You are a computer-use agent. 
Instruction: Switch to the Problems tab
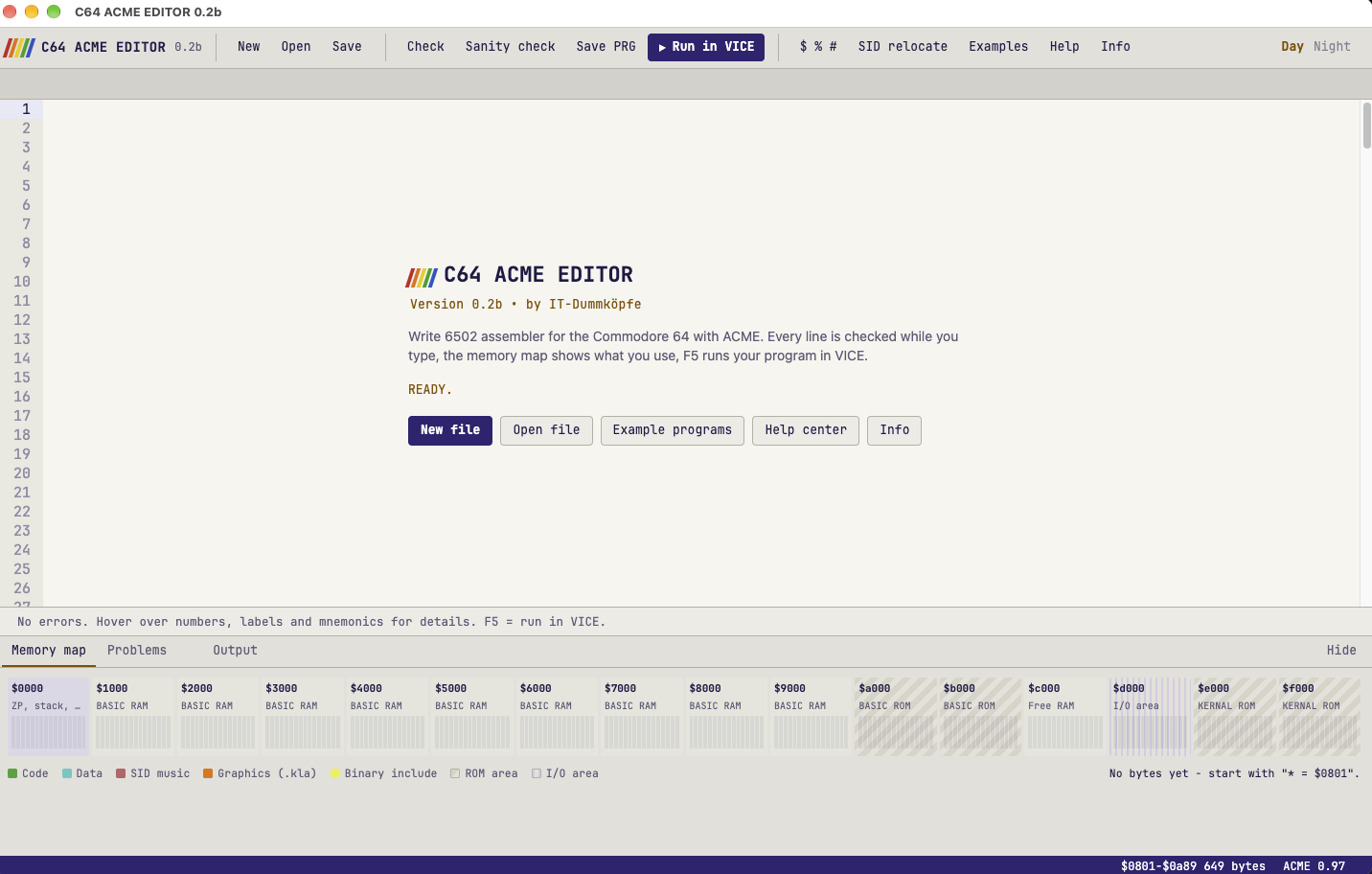tap(137, 651)
